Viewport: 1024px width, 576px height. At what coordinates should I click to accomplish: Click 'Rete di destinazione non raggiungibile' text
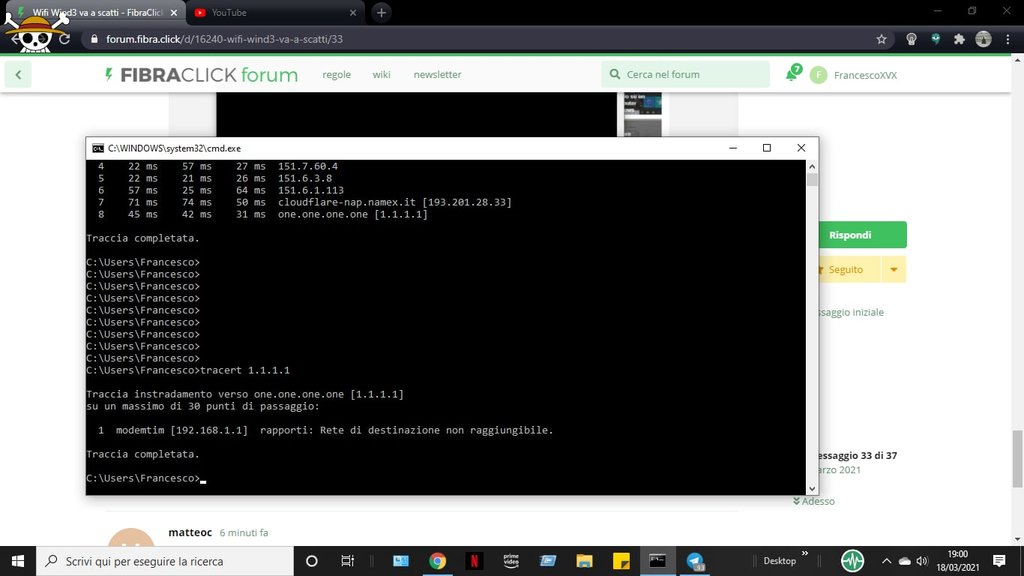pos(436,430)
